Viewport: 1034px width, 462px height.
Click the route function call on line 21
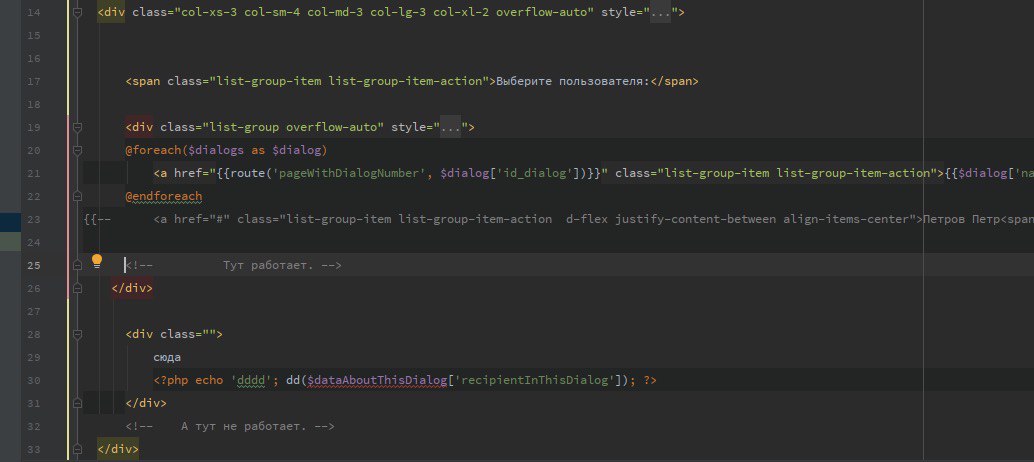pos(248,173)
